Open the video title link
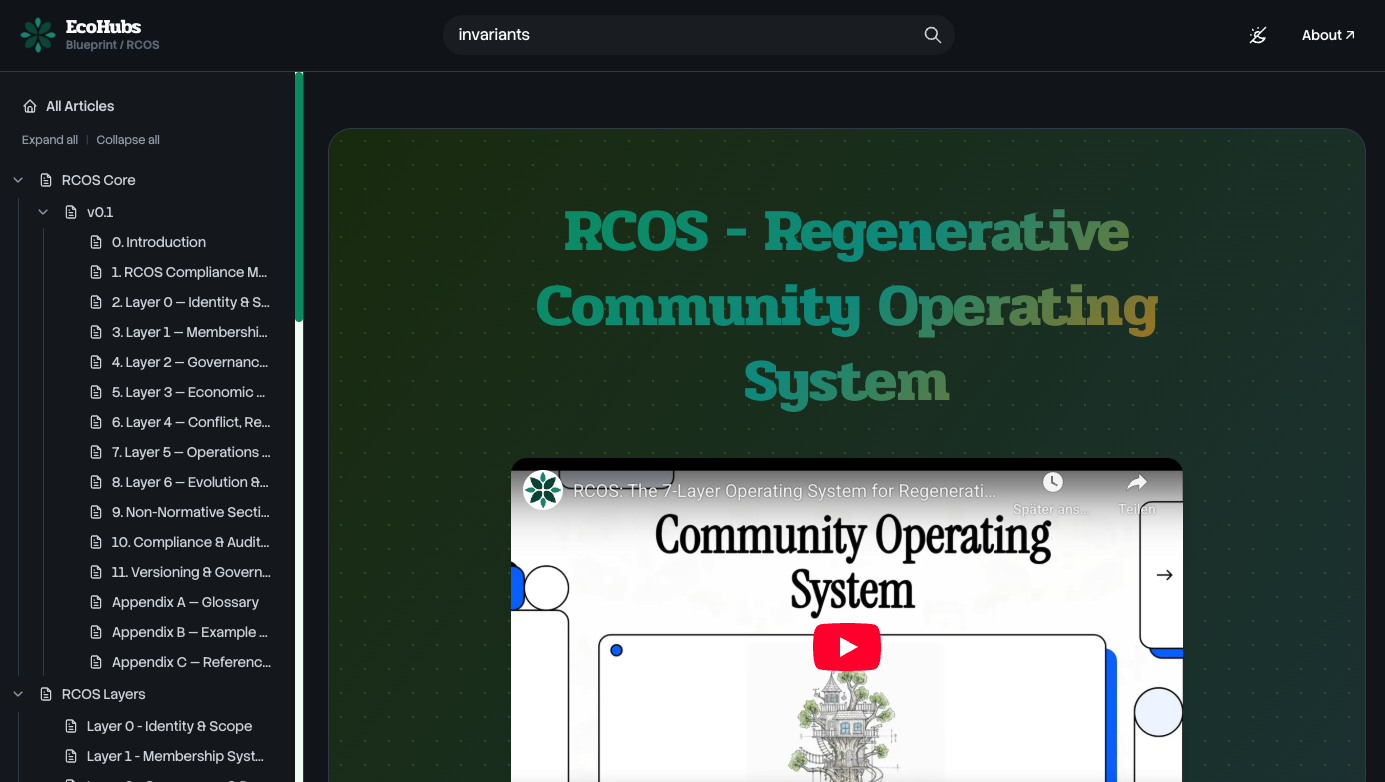 point(785,491)
